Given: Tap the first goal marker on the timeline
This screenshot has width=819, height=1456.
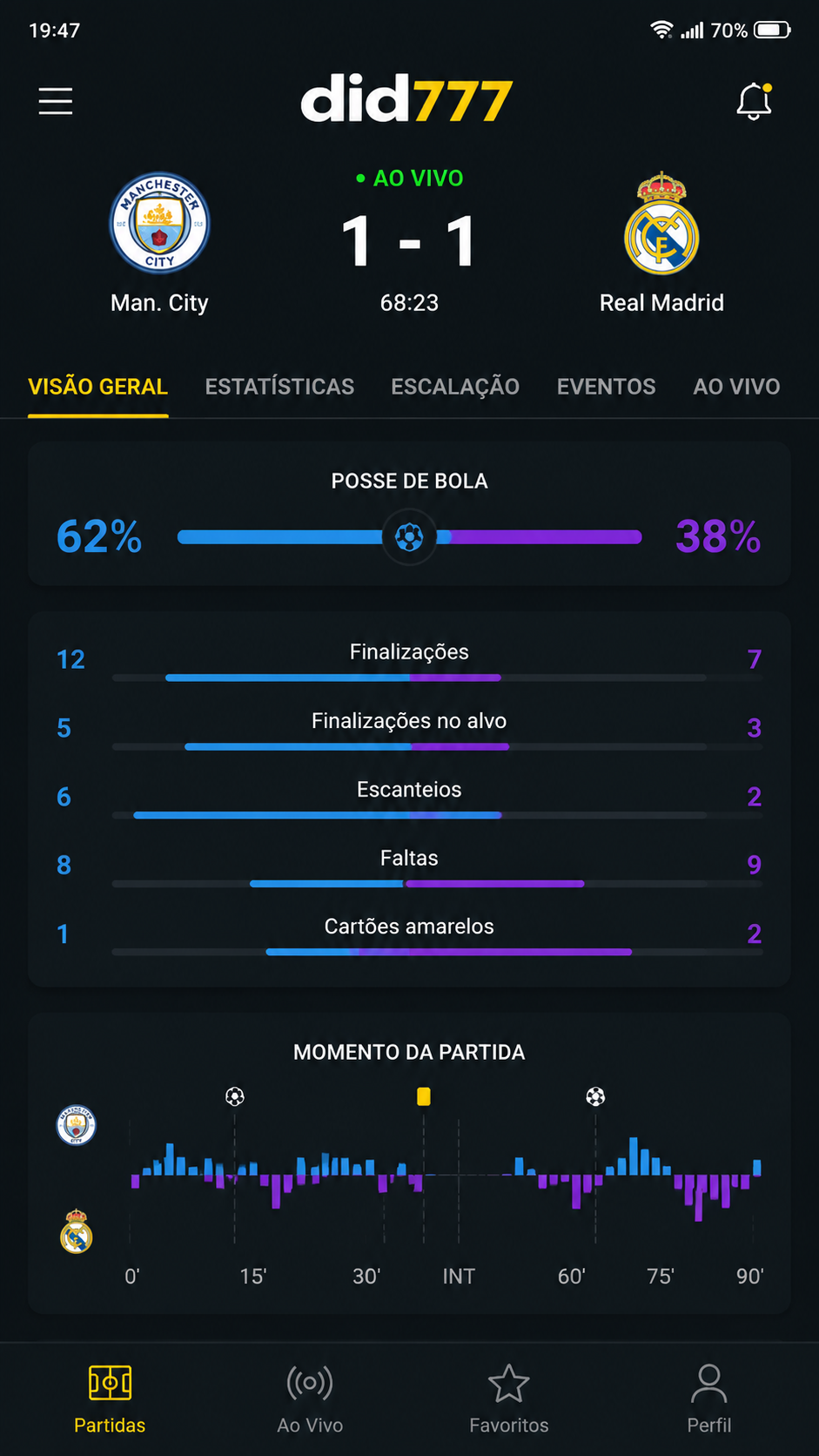Looking at the screenshot, I should click(x=235, y=1096).
